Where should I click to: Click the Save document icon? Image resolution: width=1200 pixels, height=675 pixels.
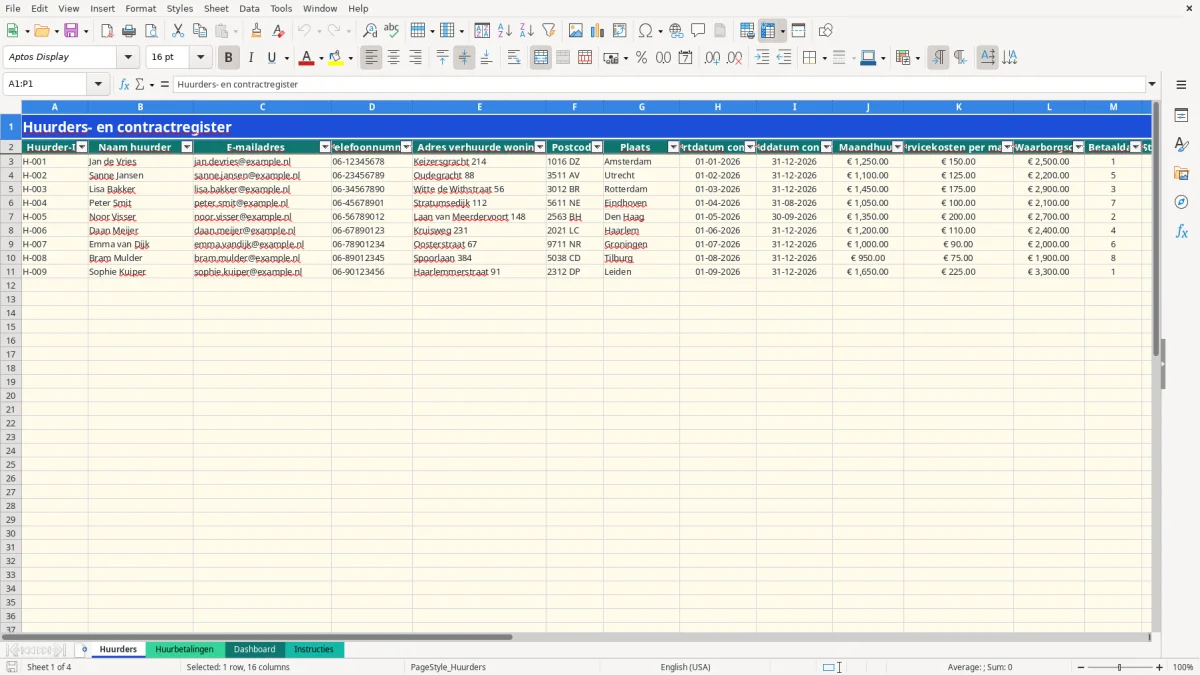(71, 31)
